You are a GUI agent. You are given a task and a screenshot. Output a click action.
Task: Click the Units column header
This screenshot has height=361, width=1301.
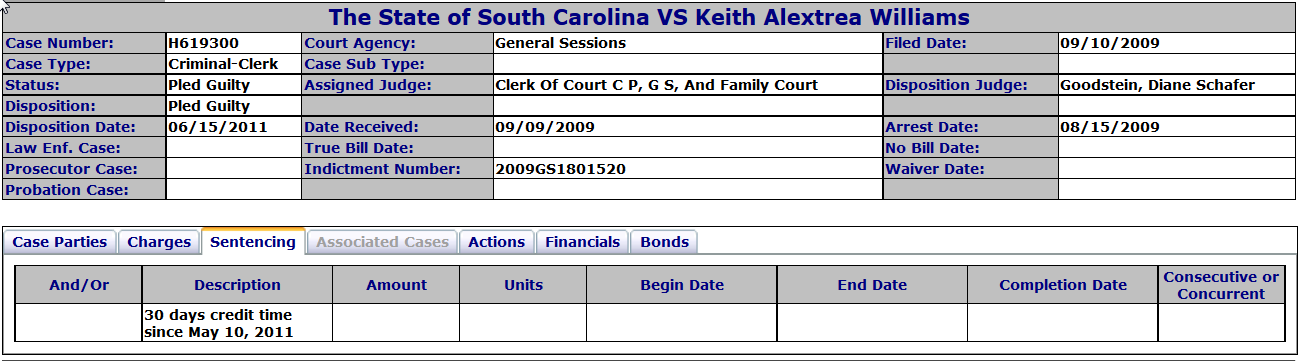click(523, 285)
